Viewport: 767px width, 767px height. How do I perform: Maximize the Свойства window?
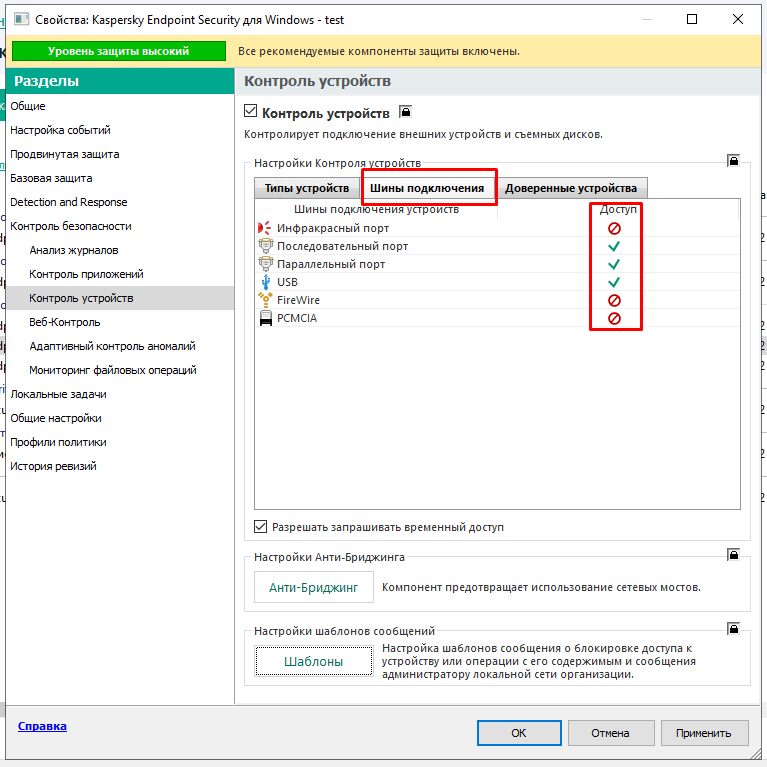(x=692, y=19)
